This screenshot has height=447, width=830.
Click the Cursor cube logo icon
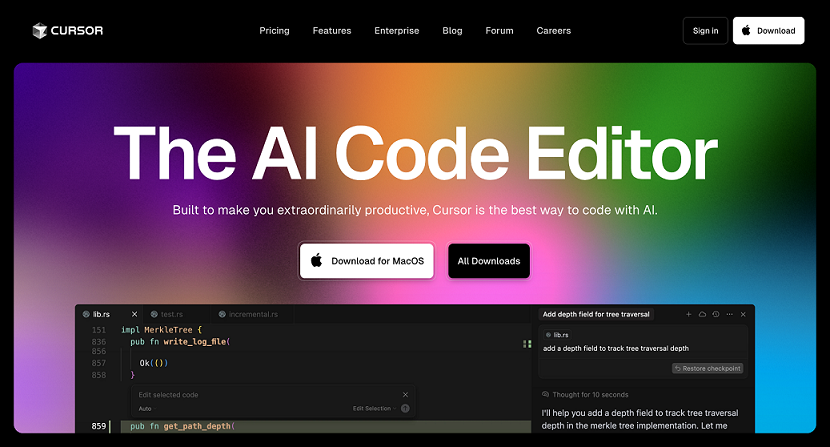tap(40, 31)
